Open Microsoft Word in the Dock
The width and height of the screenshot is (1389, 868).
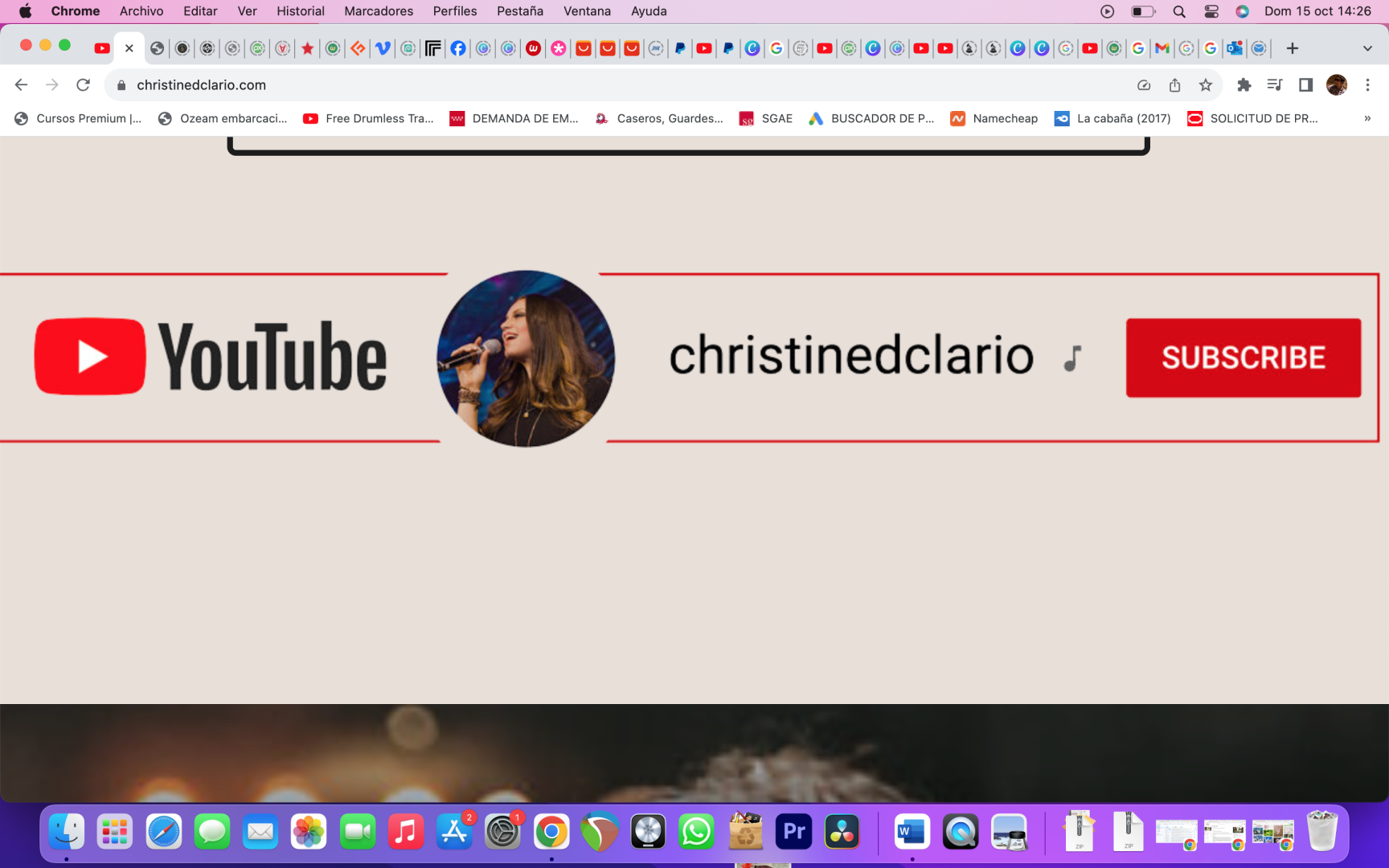[x=912, y=832]
